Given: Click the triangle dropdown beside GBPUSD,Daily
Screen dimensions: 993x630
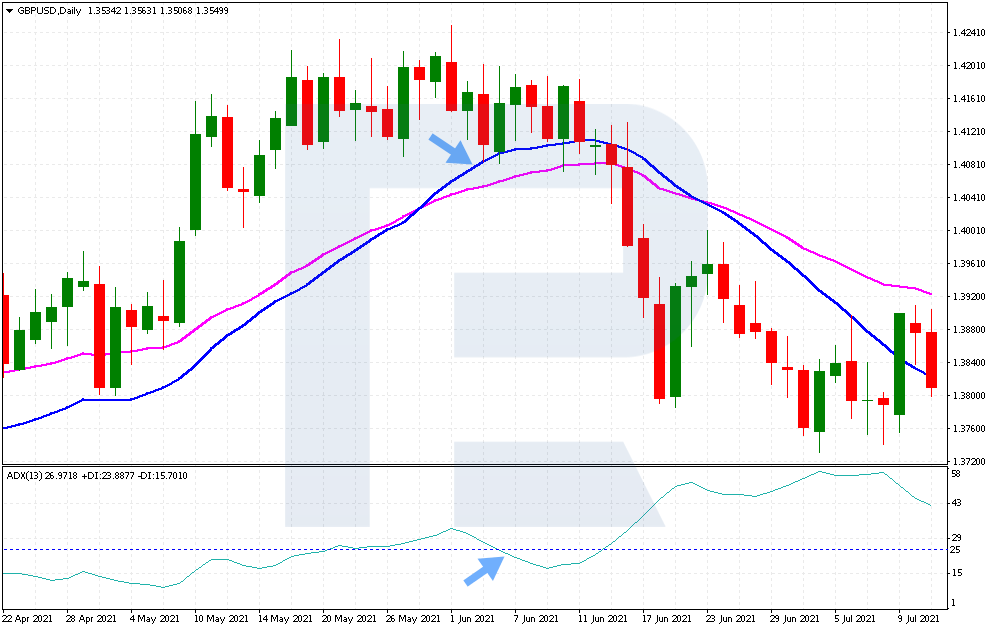Looking at the screenshot, I should [x=9, y=11].
